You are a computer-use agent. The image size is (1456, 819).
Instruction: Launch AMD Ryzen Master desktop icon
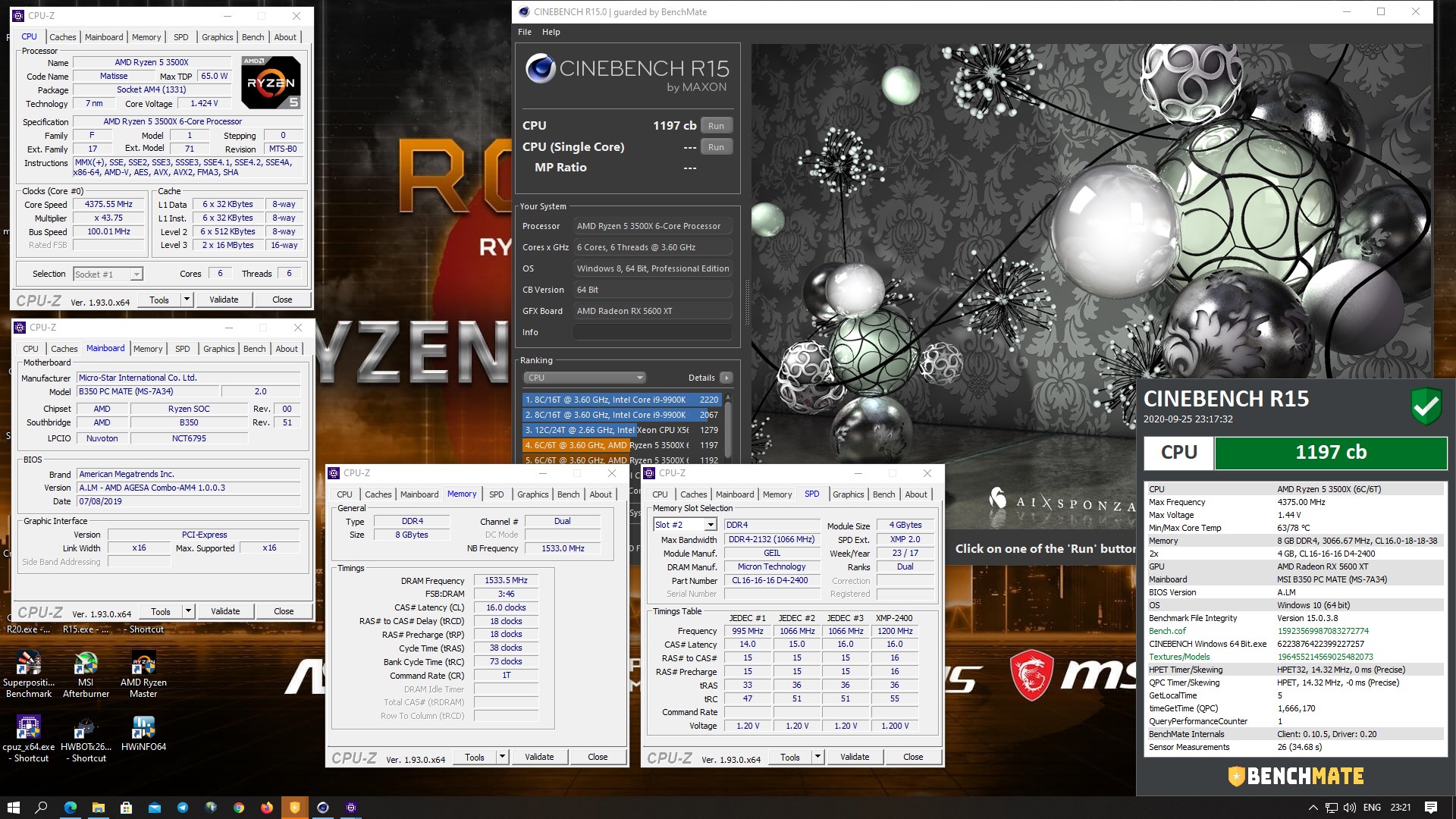pyautogui.click(x=143, y=674)
